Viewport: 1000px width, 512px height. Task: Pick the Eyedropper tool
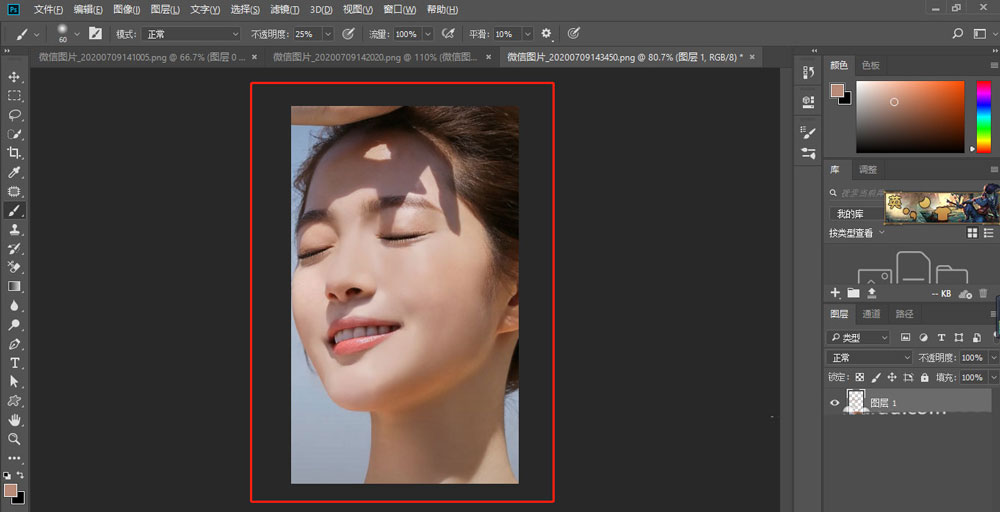coord(14,172)
